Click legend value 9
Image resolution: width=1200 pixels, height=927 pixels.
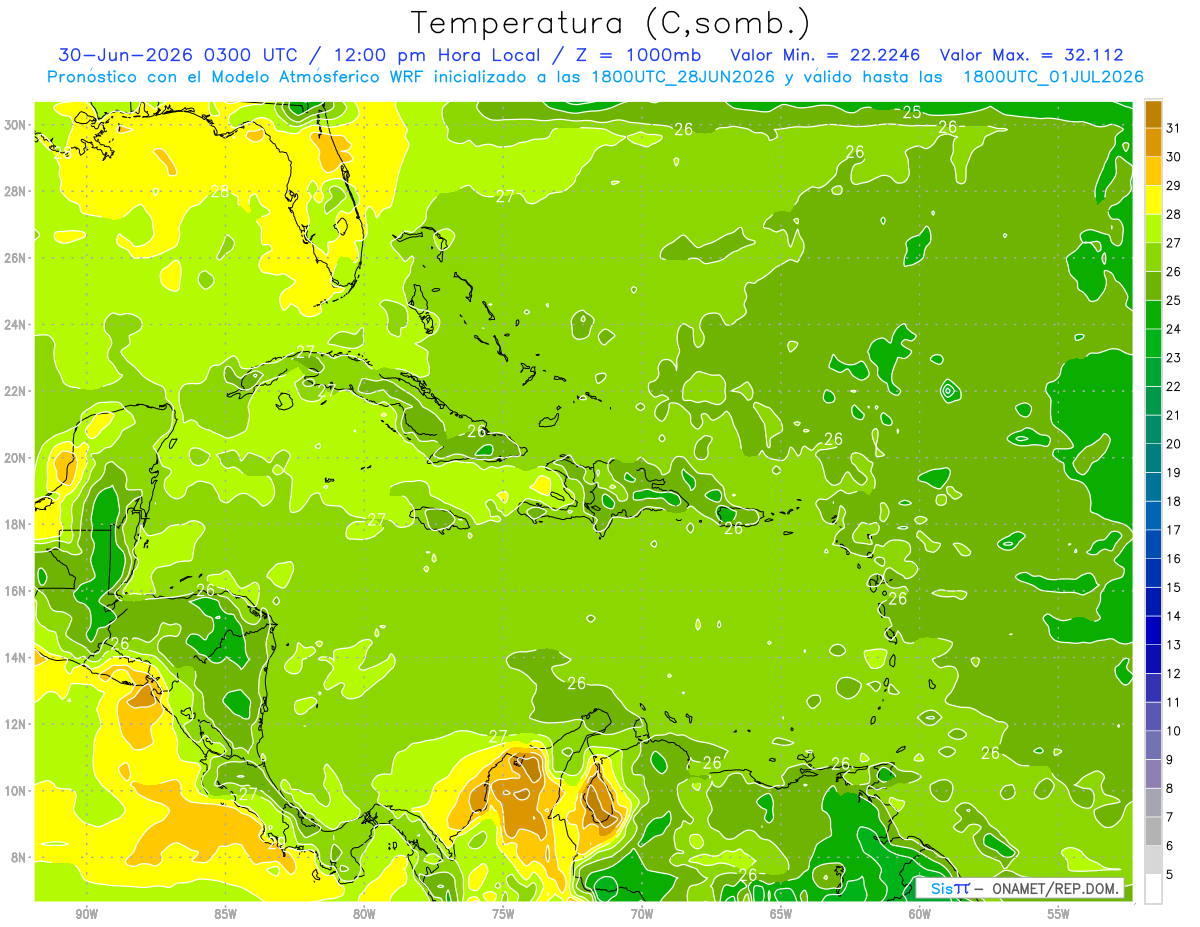tap(1170, 760)
